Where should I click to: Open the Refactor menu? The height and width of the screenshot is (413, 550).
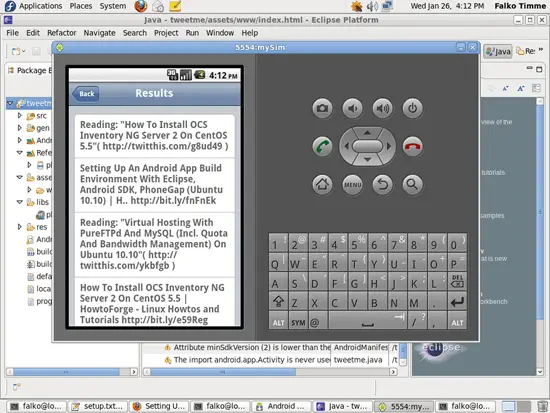point(62,33)
